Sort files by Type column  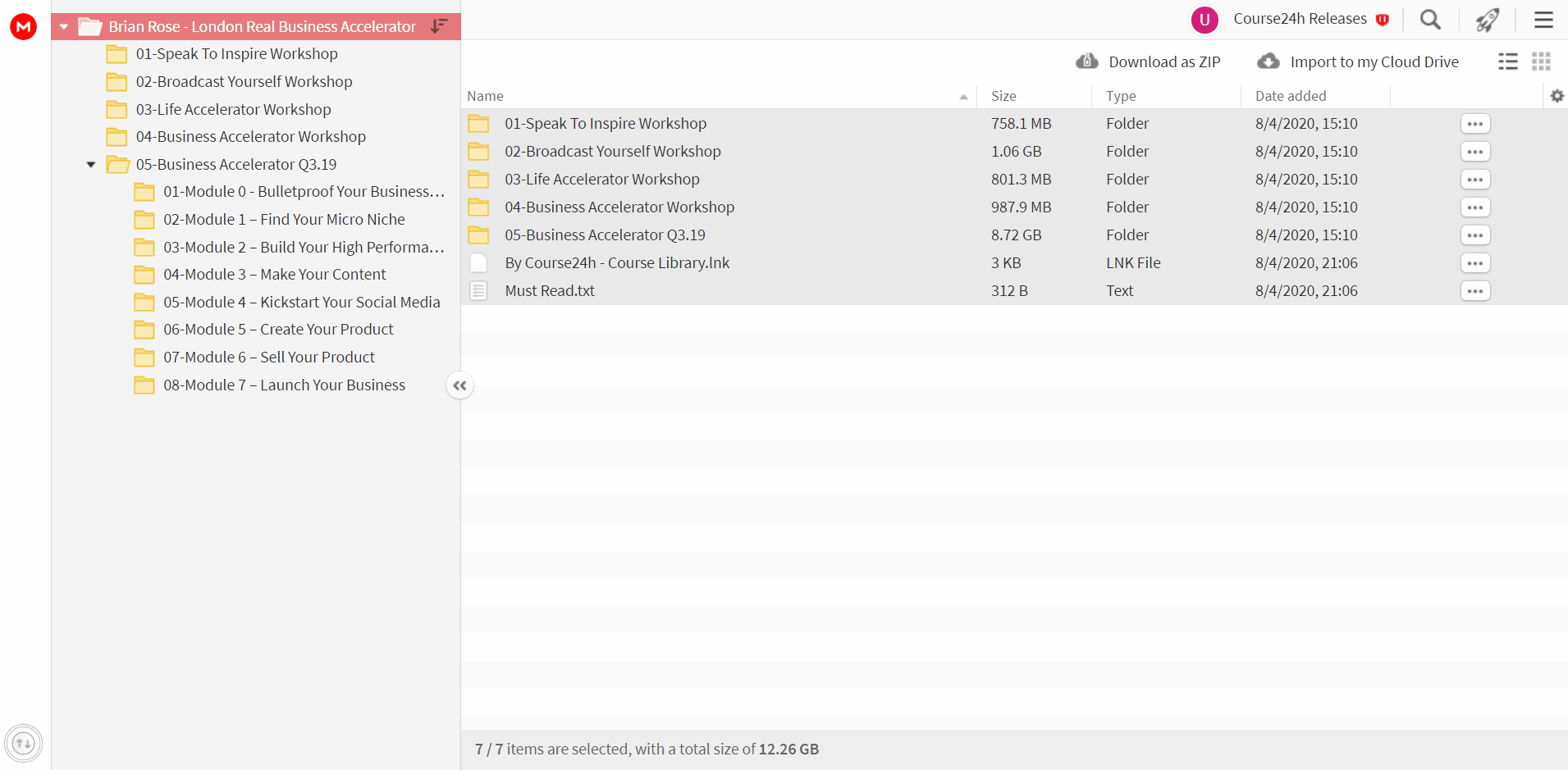coord(1121,96)
